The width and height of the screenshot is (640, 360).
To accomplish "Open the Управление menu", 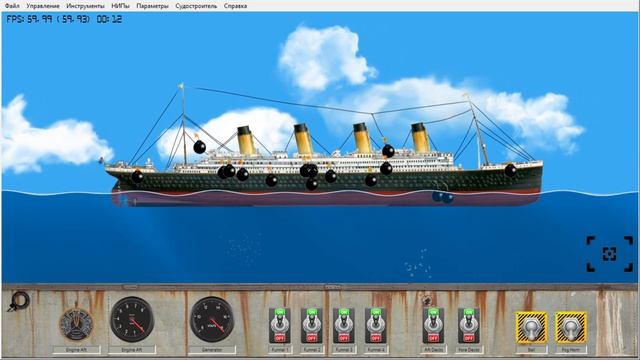I will [43, 6].
